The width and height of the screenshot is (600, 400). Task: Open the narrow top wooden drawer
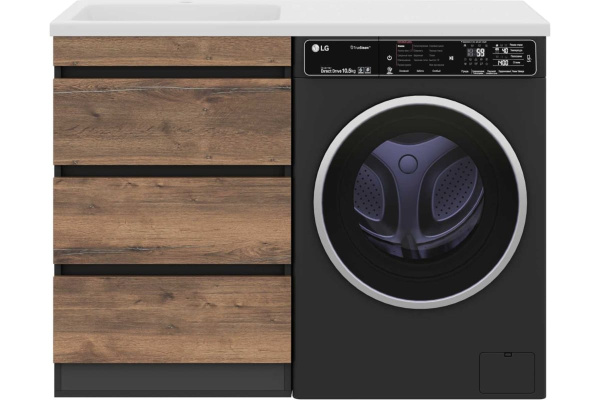click(x=172, y=51)
